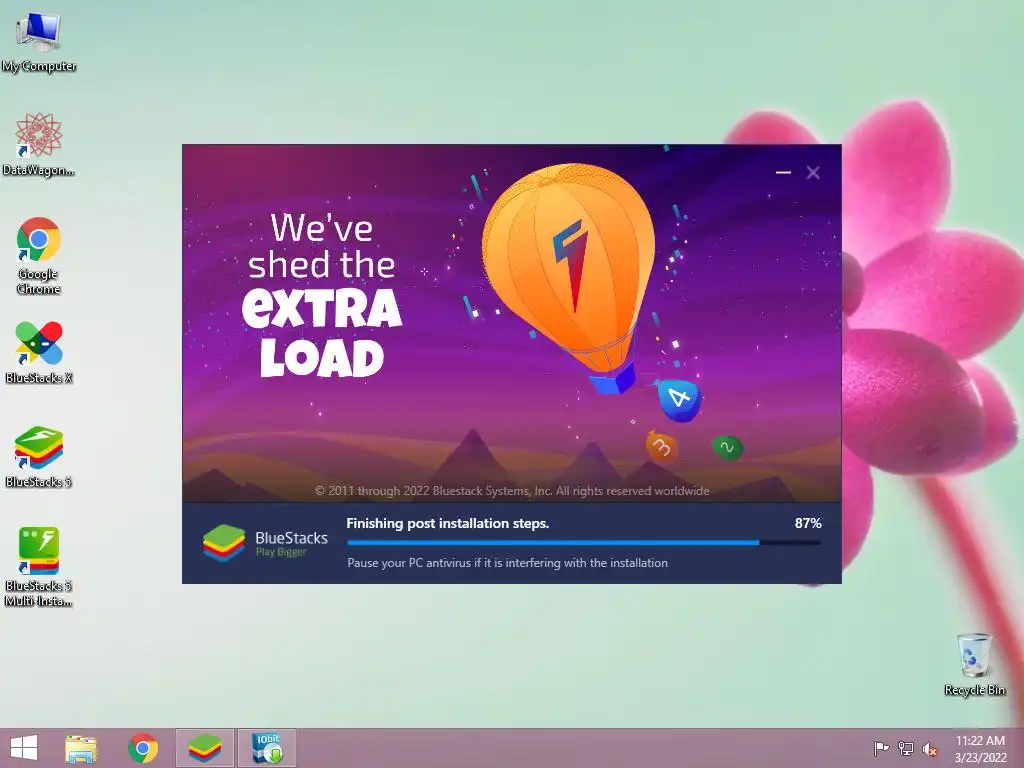Close the BlueStacks installer window
This screenshot has height=768, width=1024.
(813, 172)
